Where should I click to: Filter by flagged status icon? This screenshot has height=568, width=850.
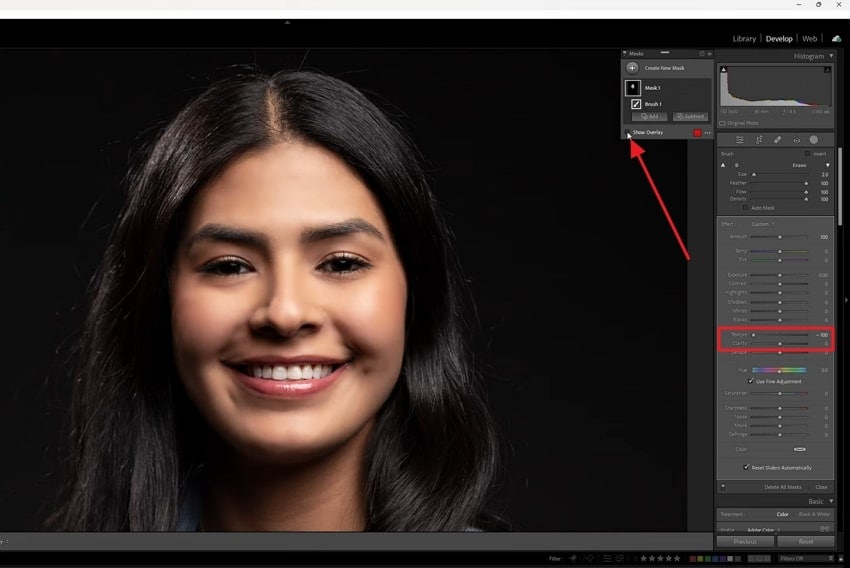[573, 558]
